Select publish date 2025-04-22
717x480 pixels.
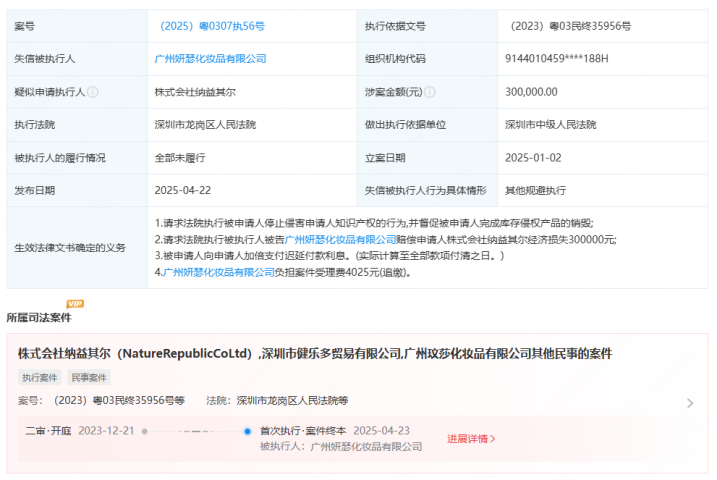[183, 190]
